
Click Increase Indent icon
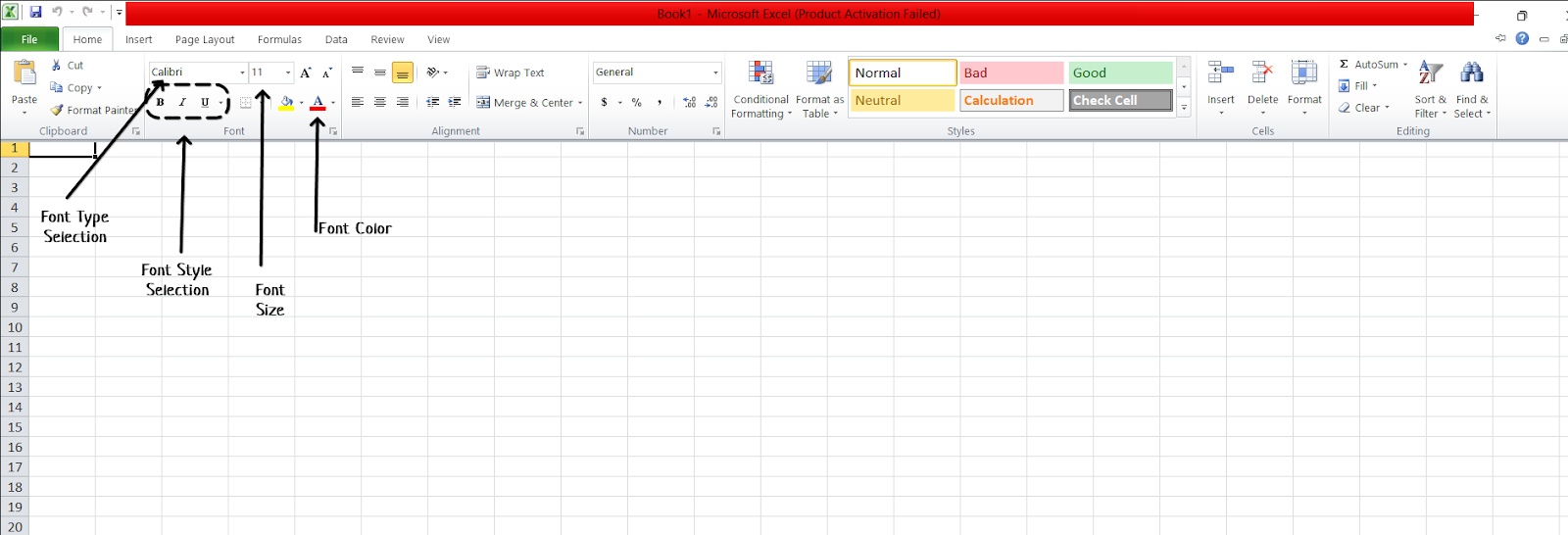pyautogui.click(x=455, y=102)
